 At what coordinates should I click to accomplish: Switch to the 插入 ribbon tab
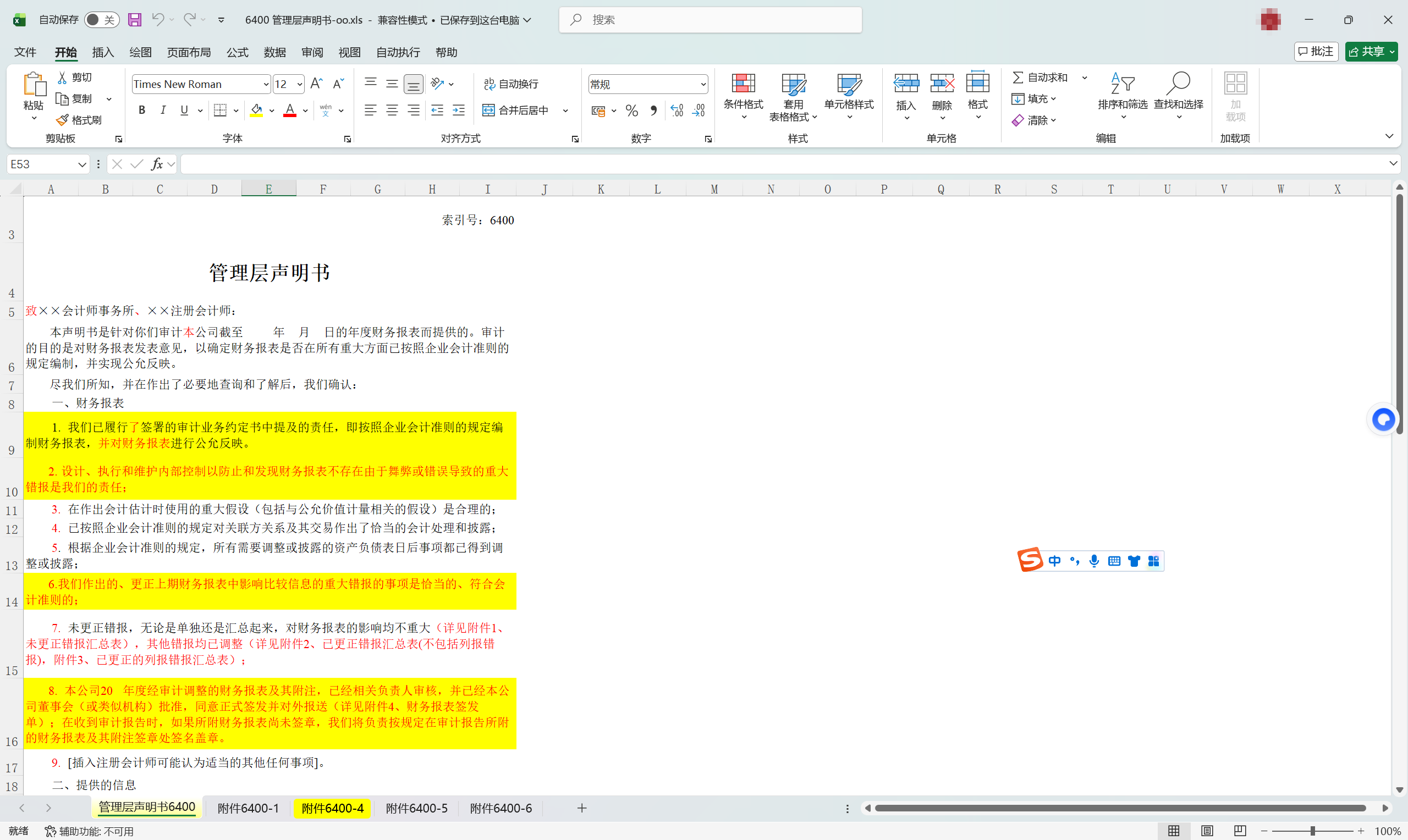102,52
